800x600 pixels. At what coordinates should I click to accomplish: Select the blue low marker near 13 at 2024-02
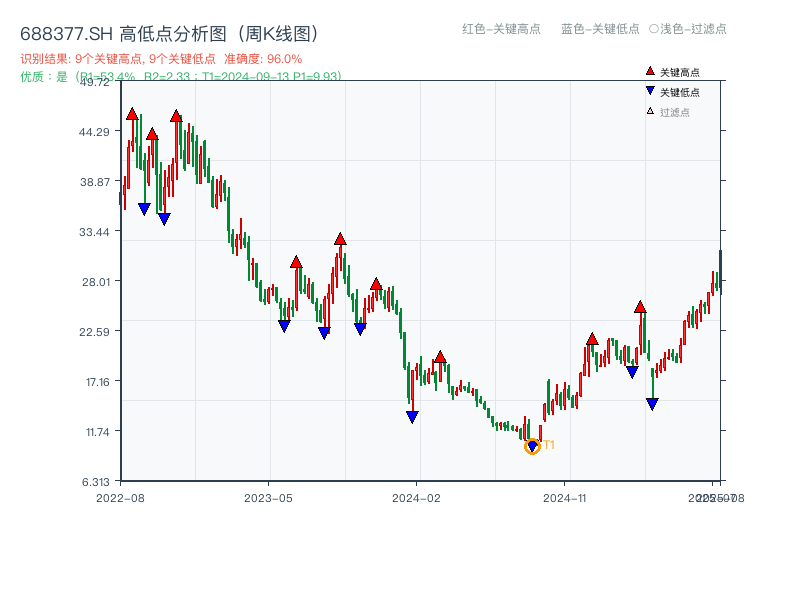click(412, 417)
